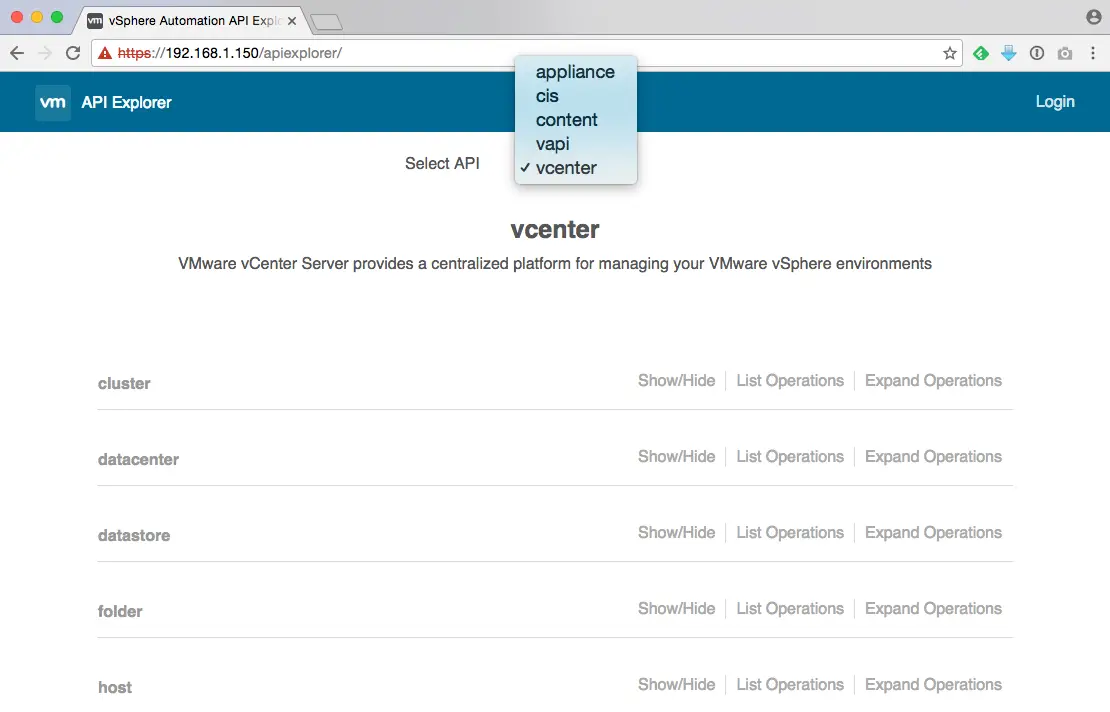Click Show/Hide for folder
Image resolution: width=1110 pixels, height=712 pixels.
click(x=676, y=609)
